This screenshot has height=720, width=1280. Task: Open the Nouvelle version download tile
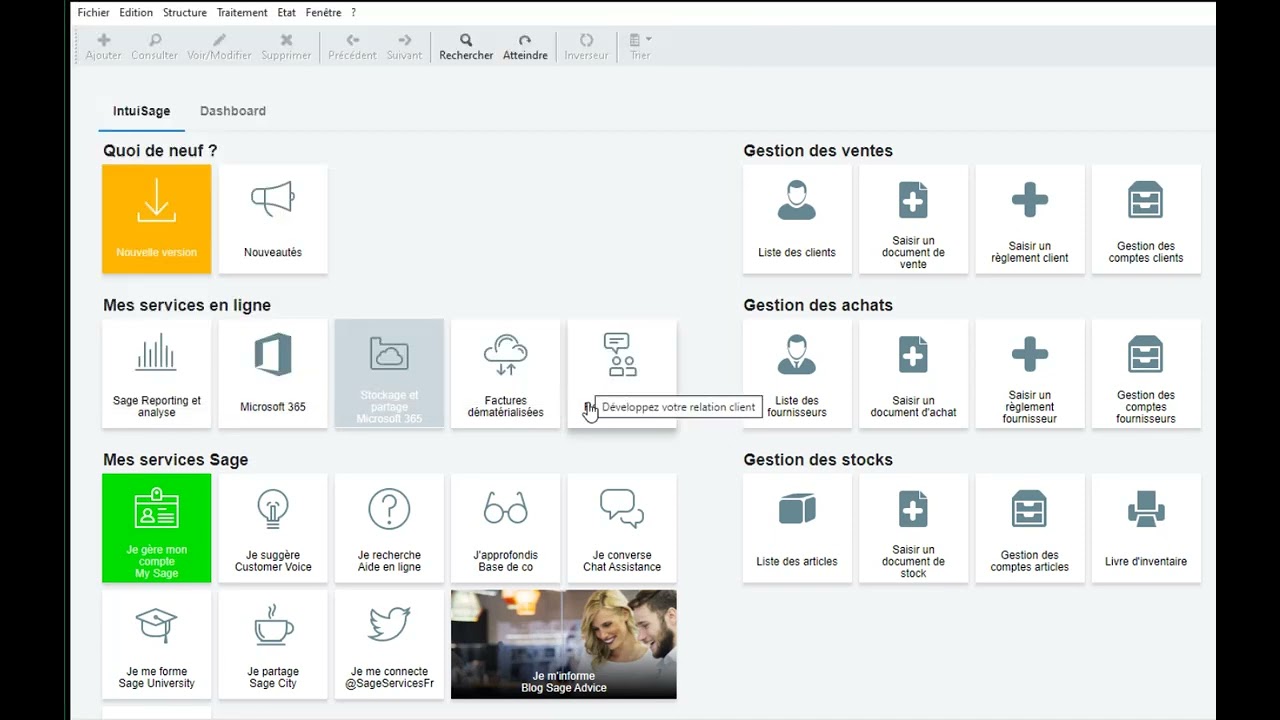tap(156, 219)
